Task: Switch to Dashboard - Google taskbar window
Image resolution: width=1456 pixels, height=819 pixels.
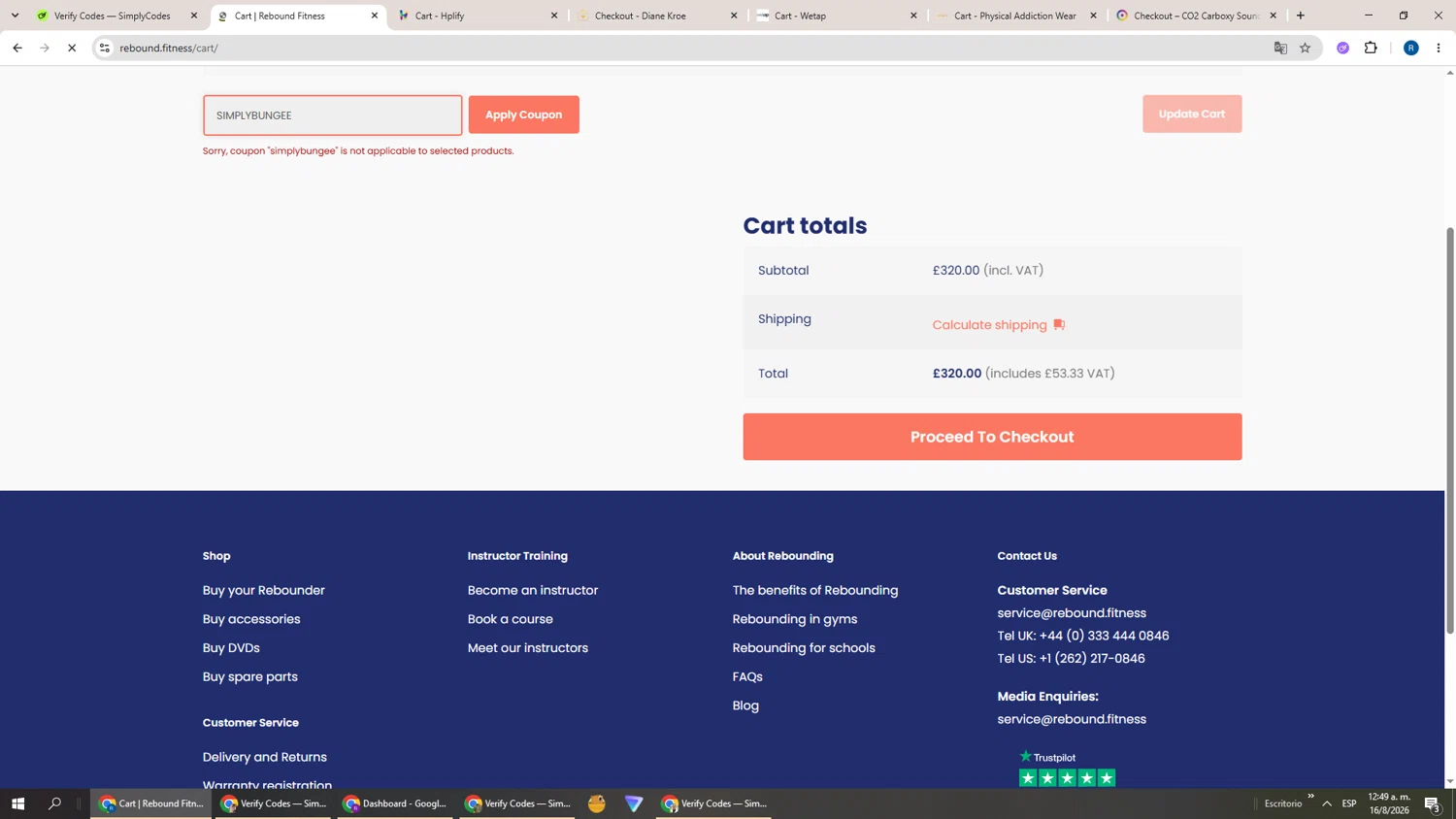Action: click(x=396, y=803)
